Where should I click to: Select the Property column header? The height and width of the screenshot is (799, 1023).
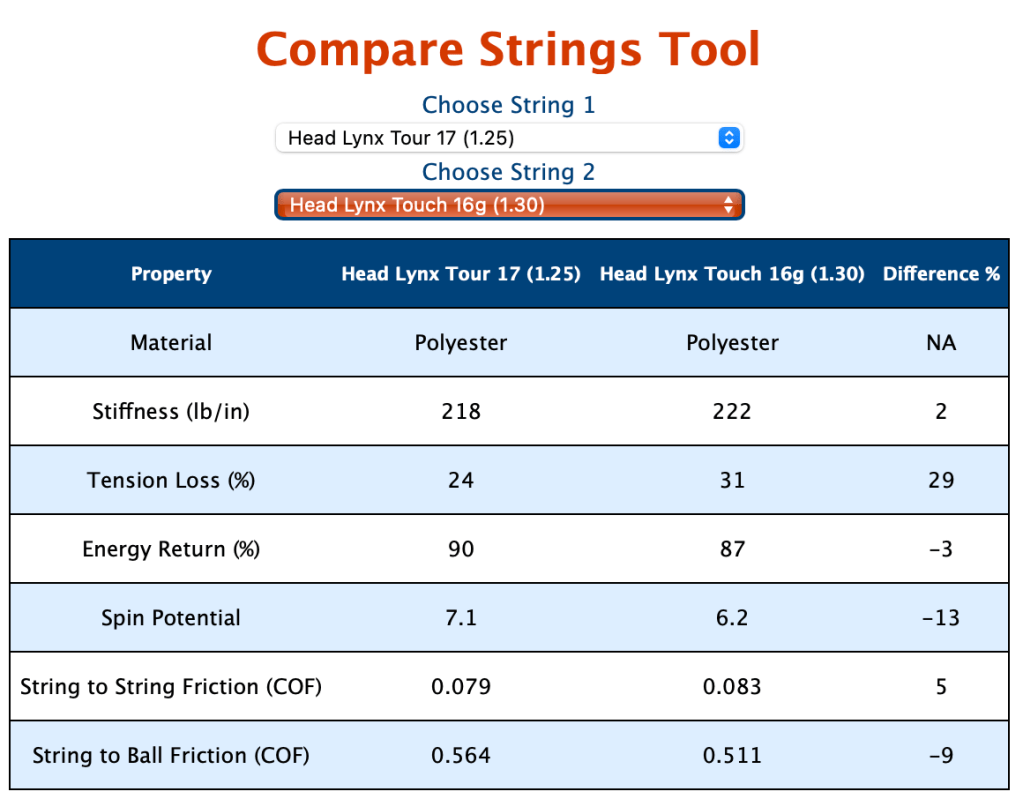171,274
